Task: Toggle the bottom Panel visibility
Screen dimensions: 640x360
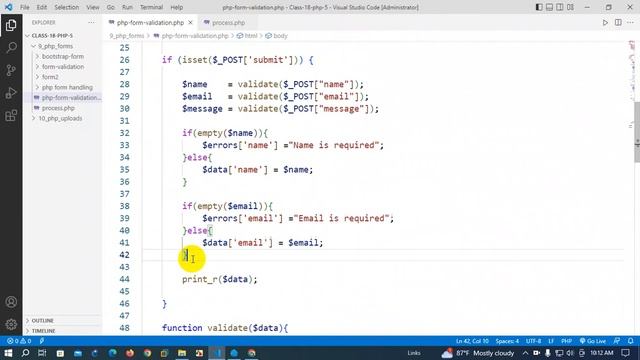Action: pos(549,7)
